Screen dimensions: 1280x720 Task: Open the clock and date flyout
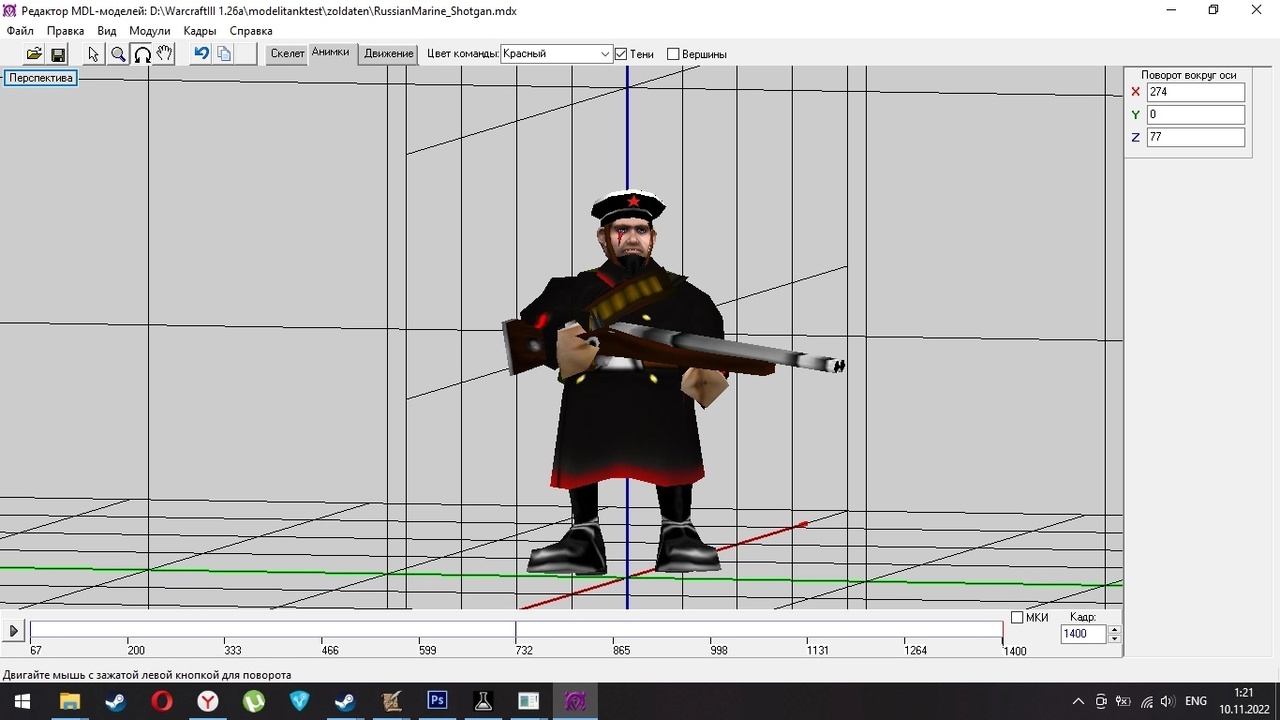(x=1243, y=701)
